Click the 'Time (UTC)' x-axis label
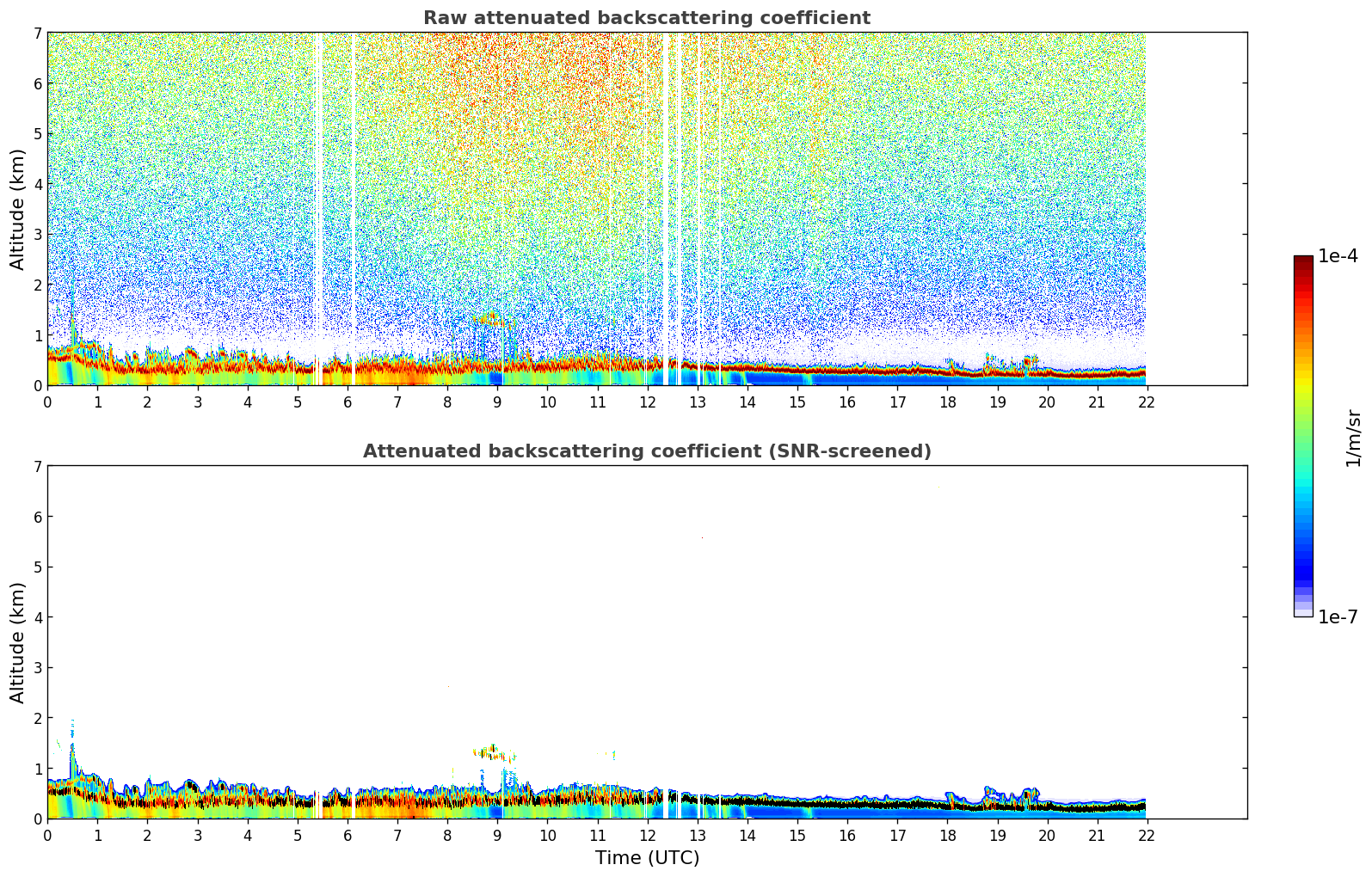 click(x=647, y=858)
